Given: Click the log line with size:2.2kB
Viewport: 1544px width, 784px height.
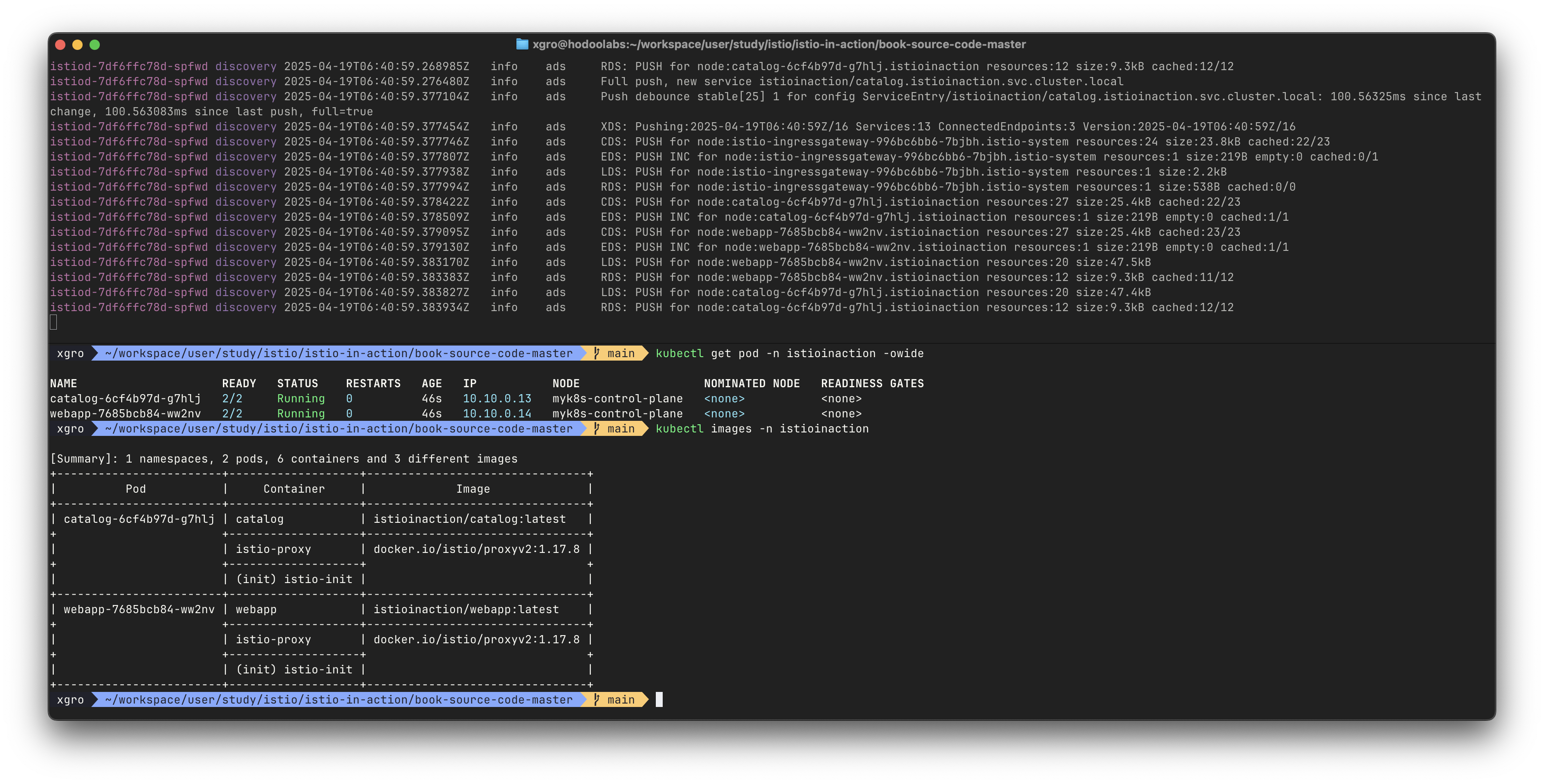Looking at the screenshot, I should tap(638, 172).
